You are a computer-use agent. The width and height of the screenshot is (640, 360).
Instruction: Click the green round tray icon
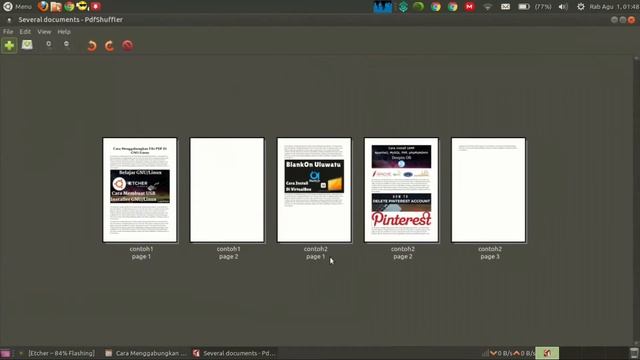pyautogui.click(x=418, y=7)
